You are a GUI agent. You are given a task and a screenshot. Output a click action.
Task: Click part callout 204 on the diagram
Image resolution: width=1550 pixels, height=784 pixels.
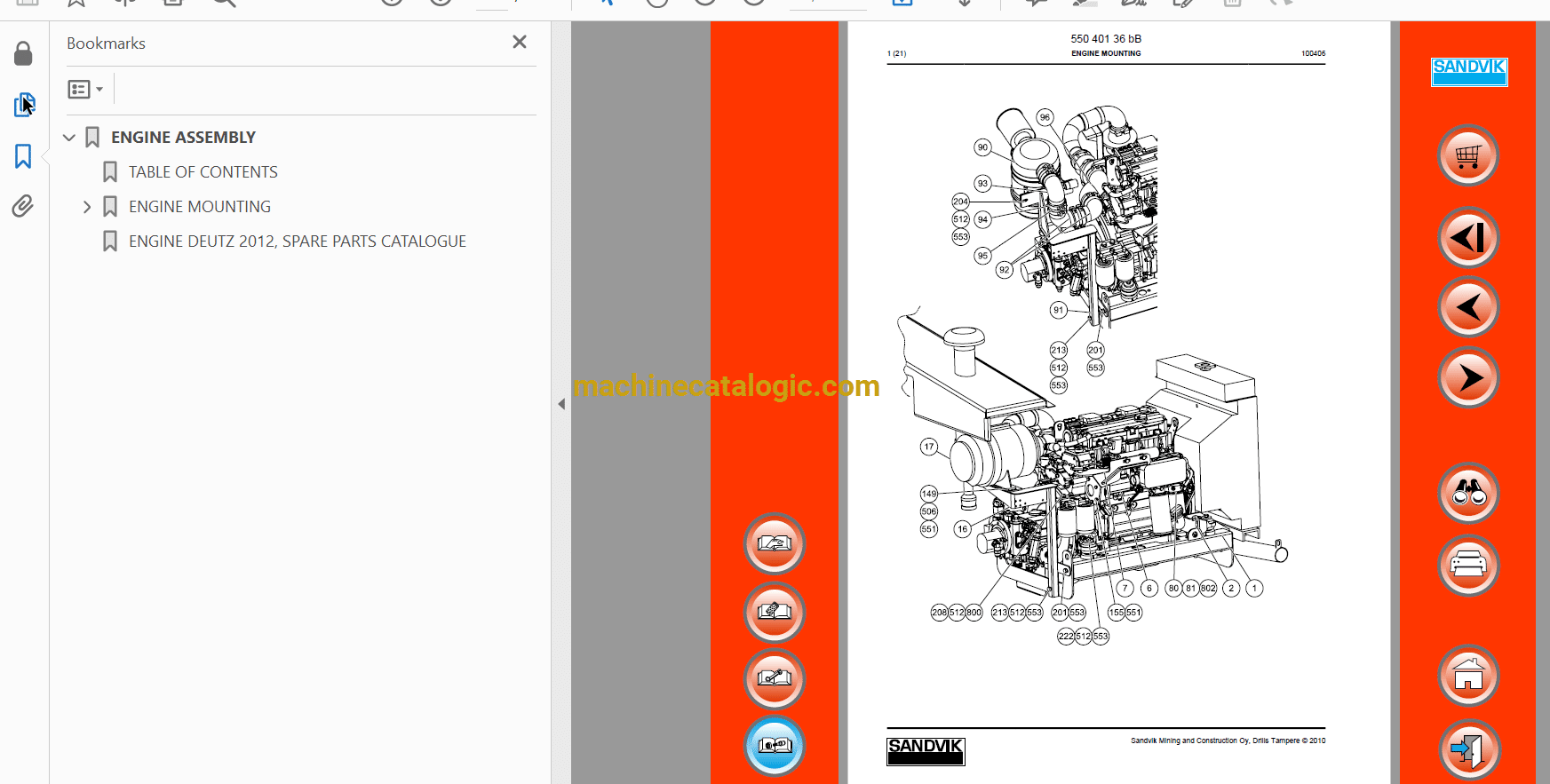click(x=960, y=202)
